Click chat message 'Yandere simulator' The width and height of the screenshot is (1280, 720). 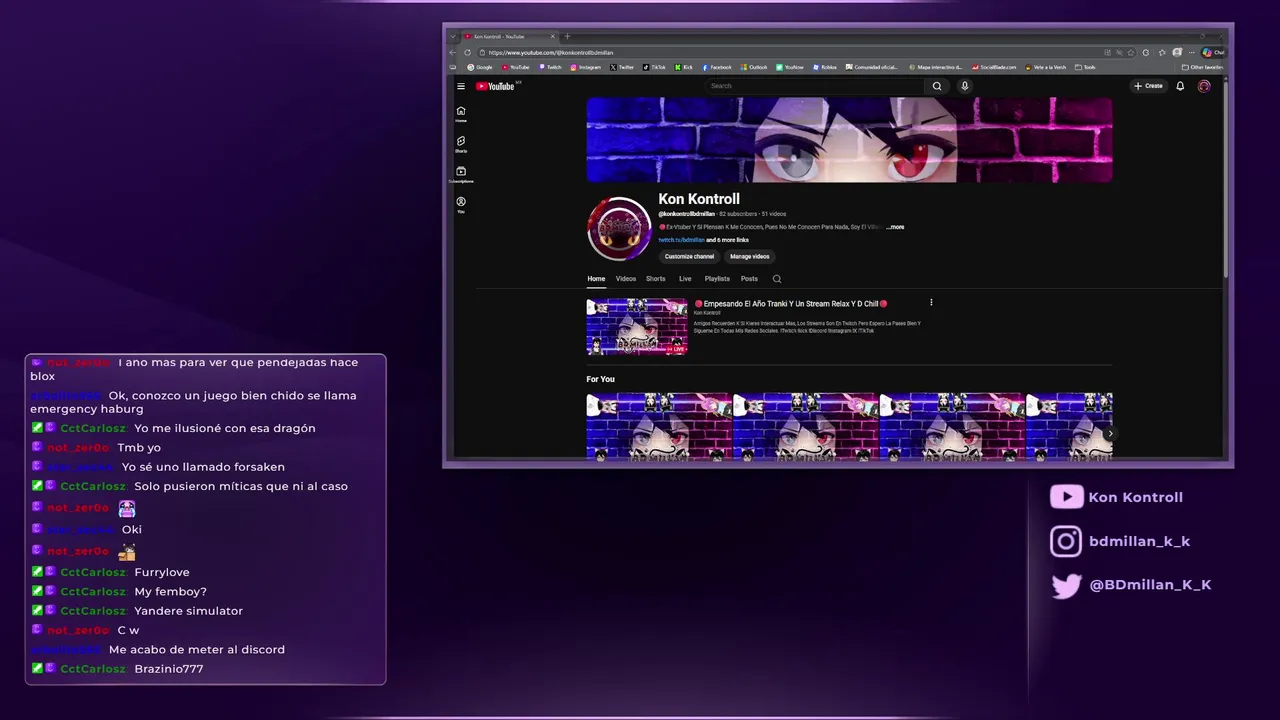pyautogui.click(x=188, y=611)
